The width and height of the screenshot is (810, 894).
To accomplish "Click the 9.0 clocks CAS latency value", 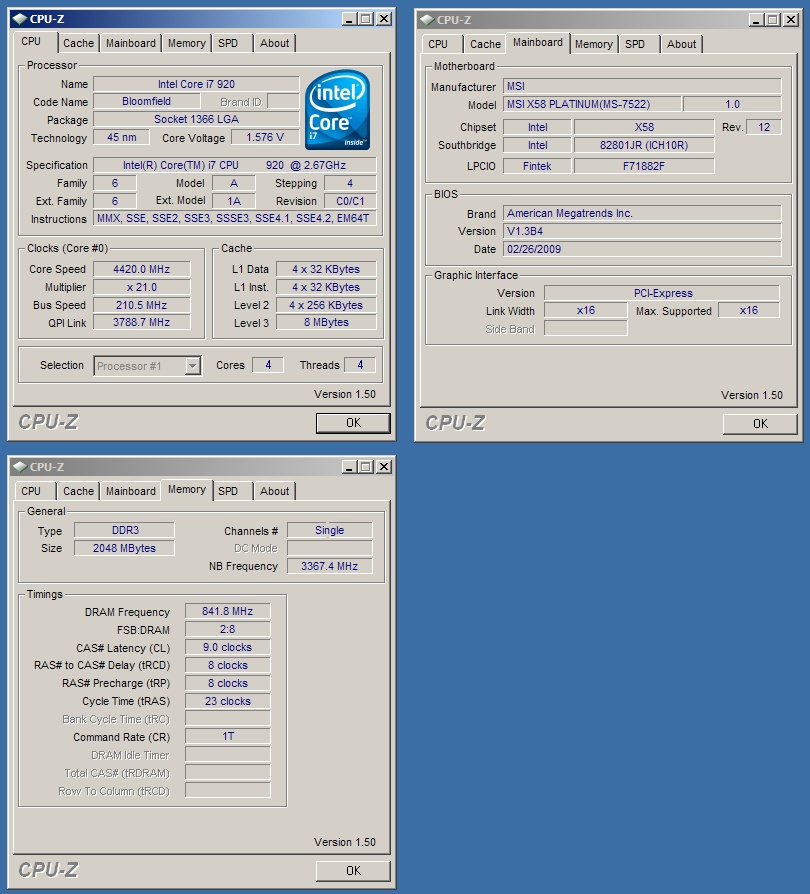I will pyautogui.click(x=227, y=648).
